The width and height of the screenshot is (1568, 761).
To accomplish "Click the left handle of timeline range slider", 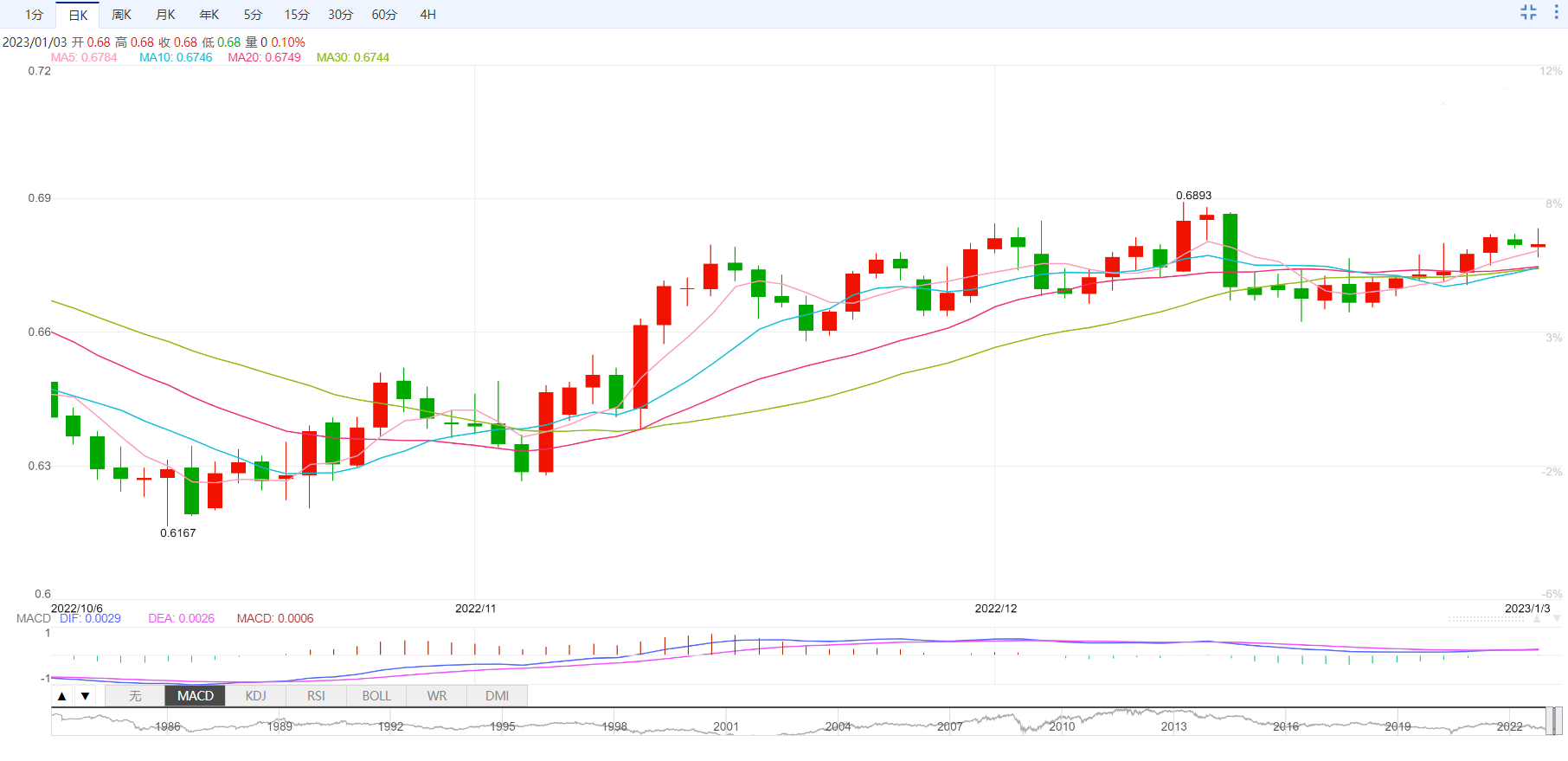I will [1550, 721].
